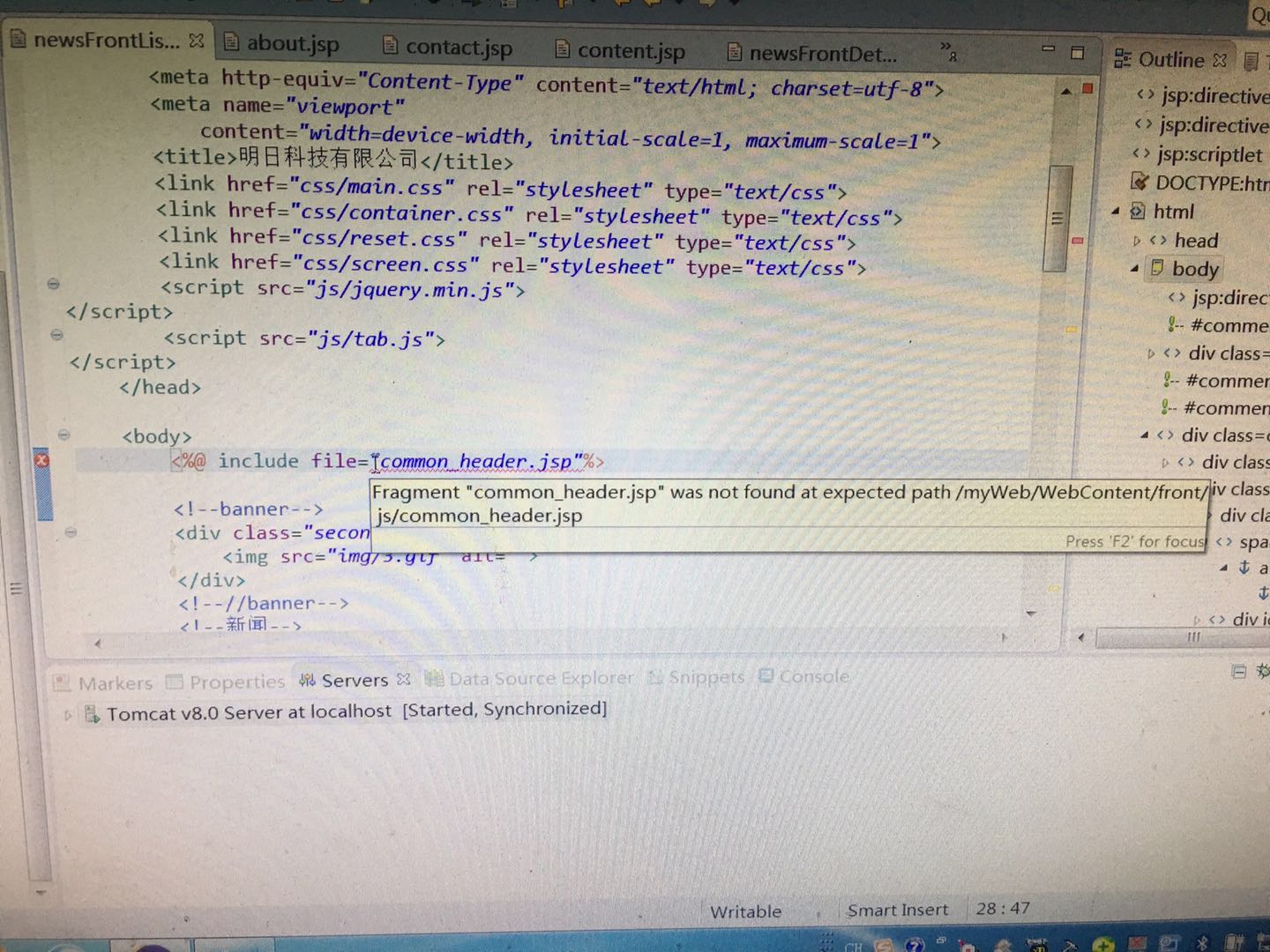Close the Outline view

1220,61
